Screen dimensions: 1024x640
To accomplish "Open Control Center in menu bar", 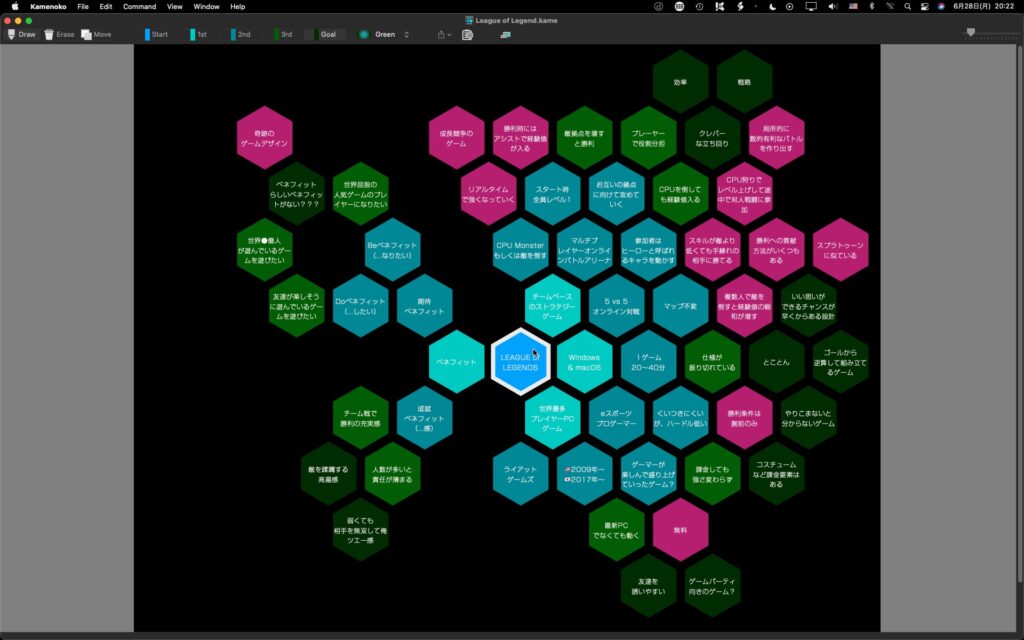I will click(925, 7).
